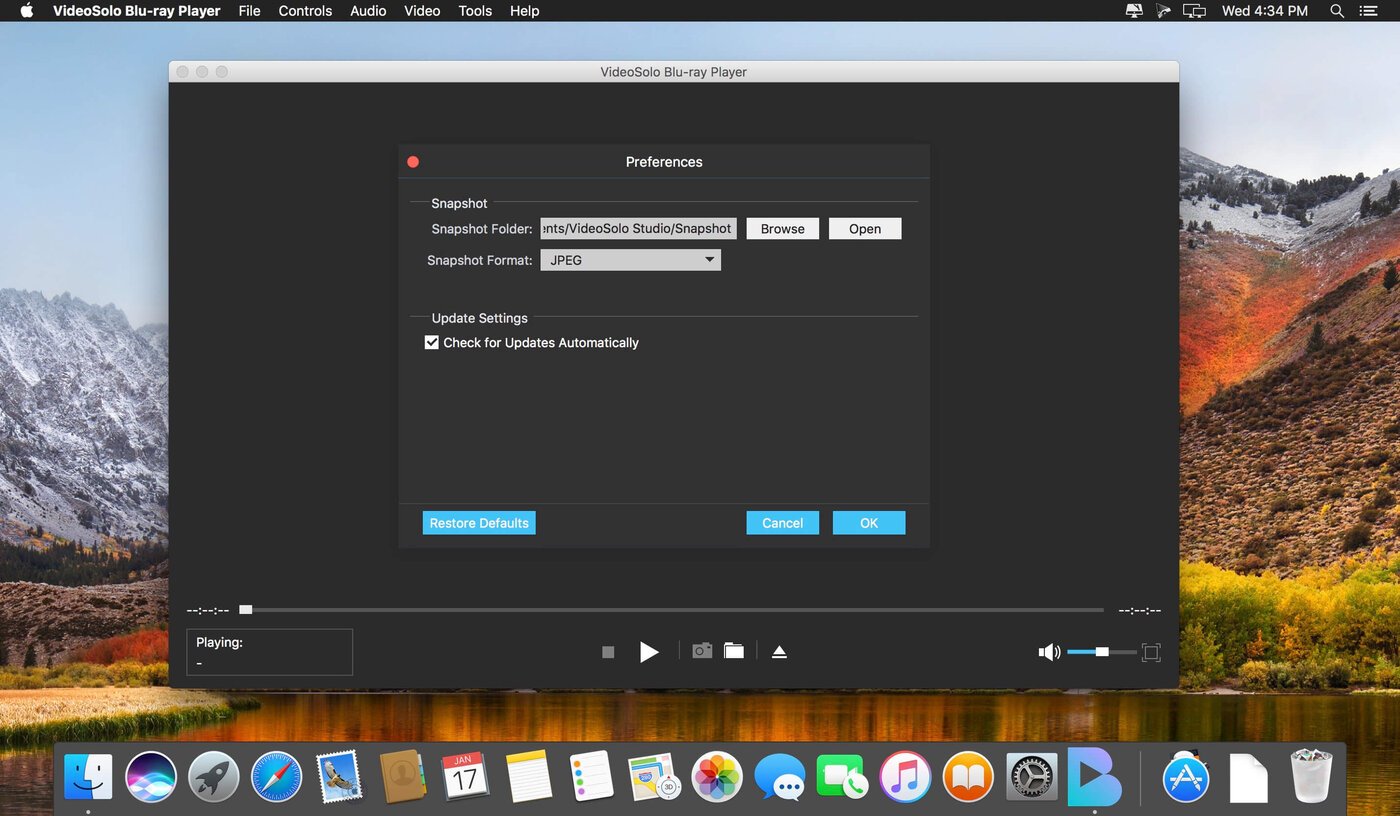Click the stop playback button
Image resolution: width=1400 pixels, height=816 pixels.
pos(608,652)
